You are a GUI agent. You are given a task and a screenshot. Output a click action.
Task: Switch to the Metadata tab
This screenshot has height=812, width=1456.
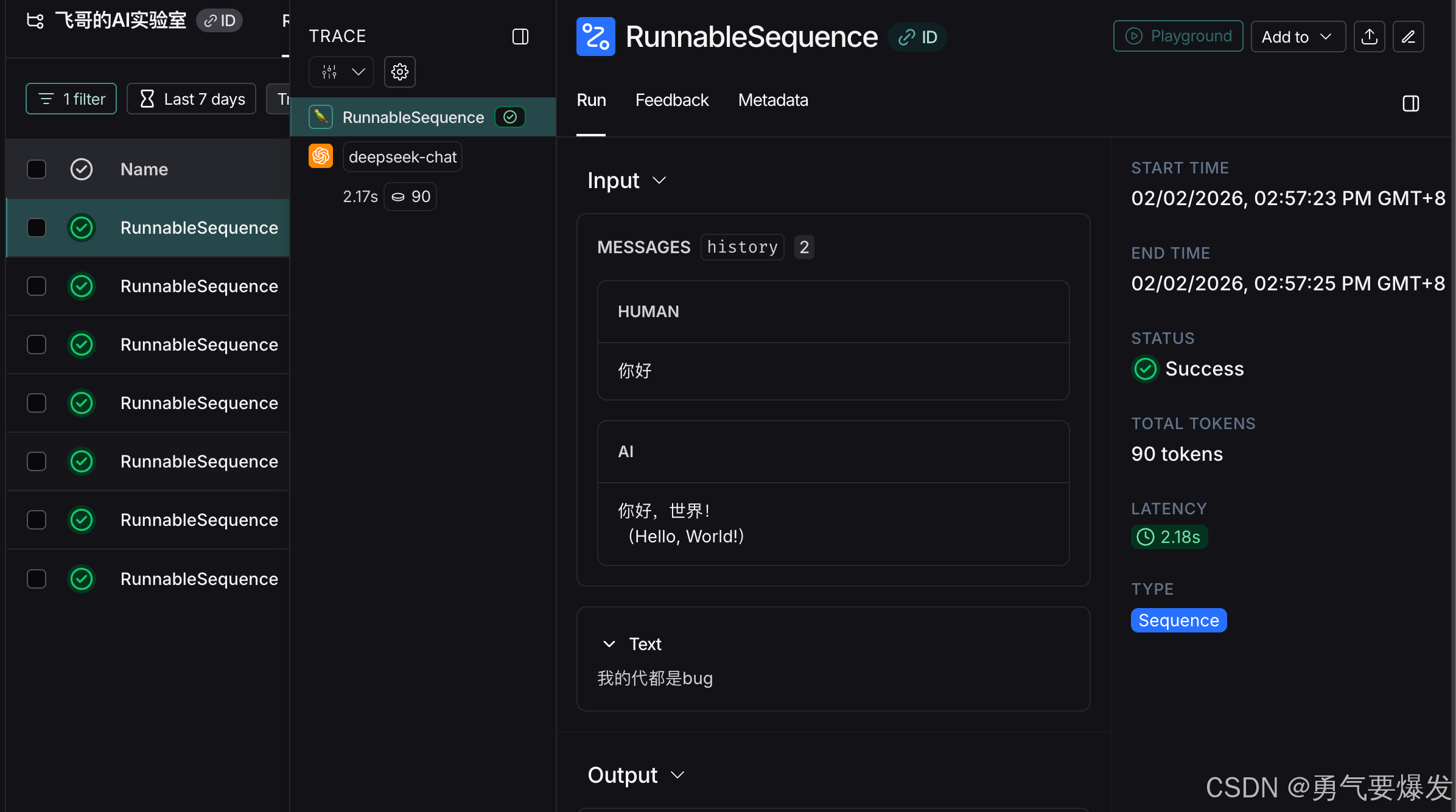tap(772, 100)
